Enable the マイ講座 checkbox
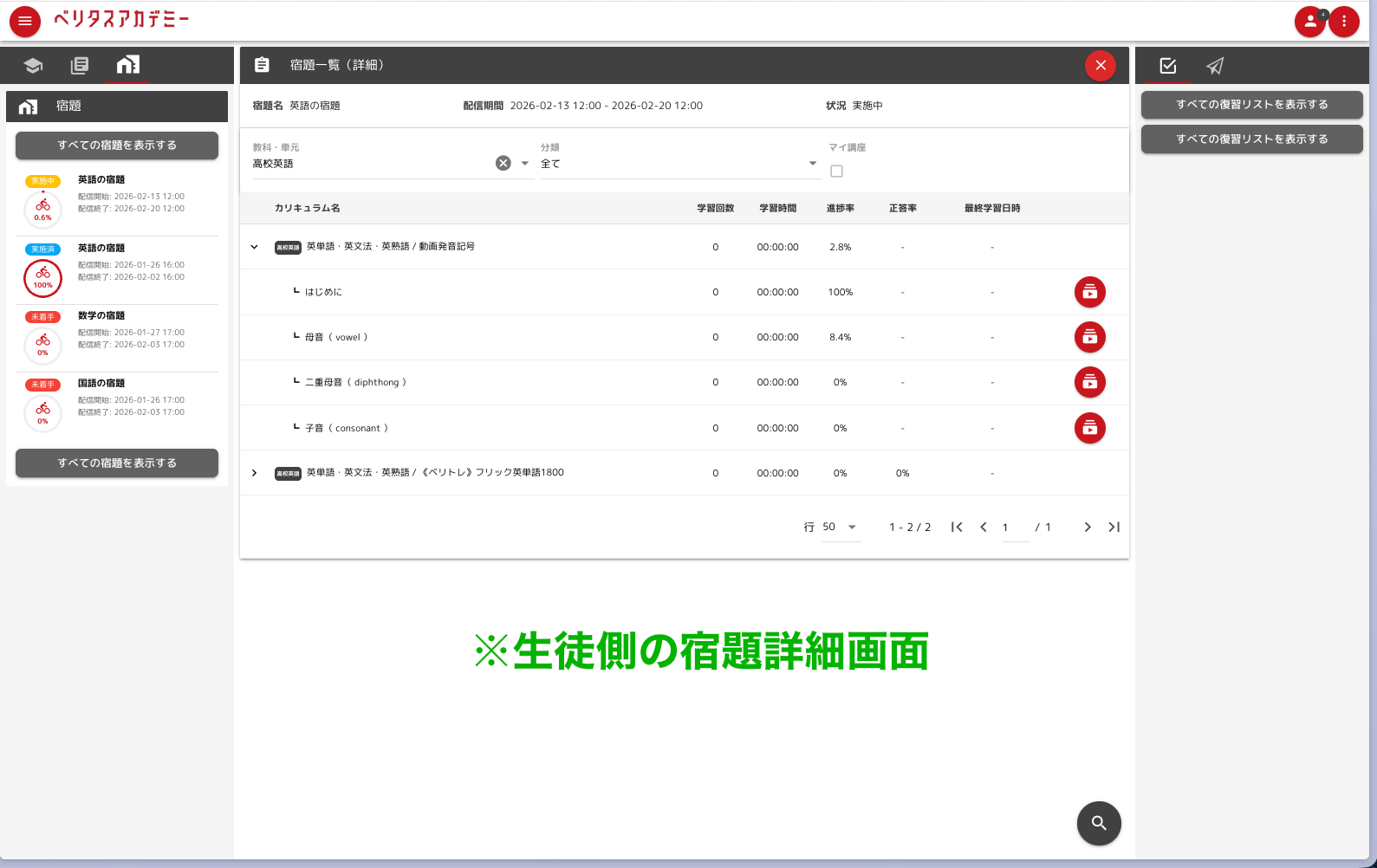Image resolution: width=1377 pixels, height=868 pixels. tap(836, 172)
